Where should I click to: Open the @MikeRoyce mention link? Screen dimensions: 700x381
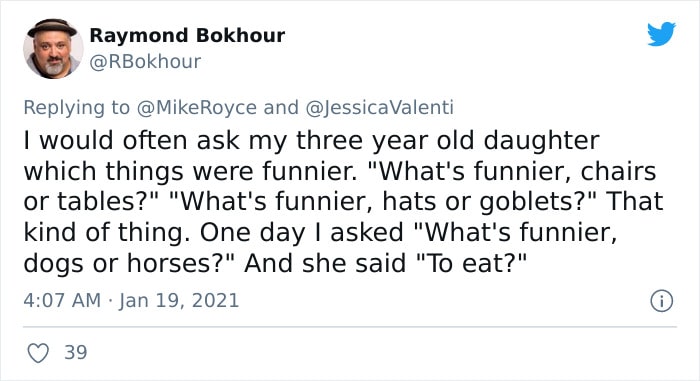coord(196,108)
